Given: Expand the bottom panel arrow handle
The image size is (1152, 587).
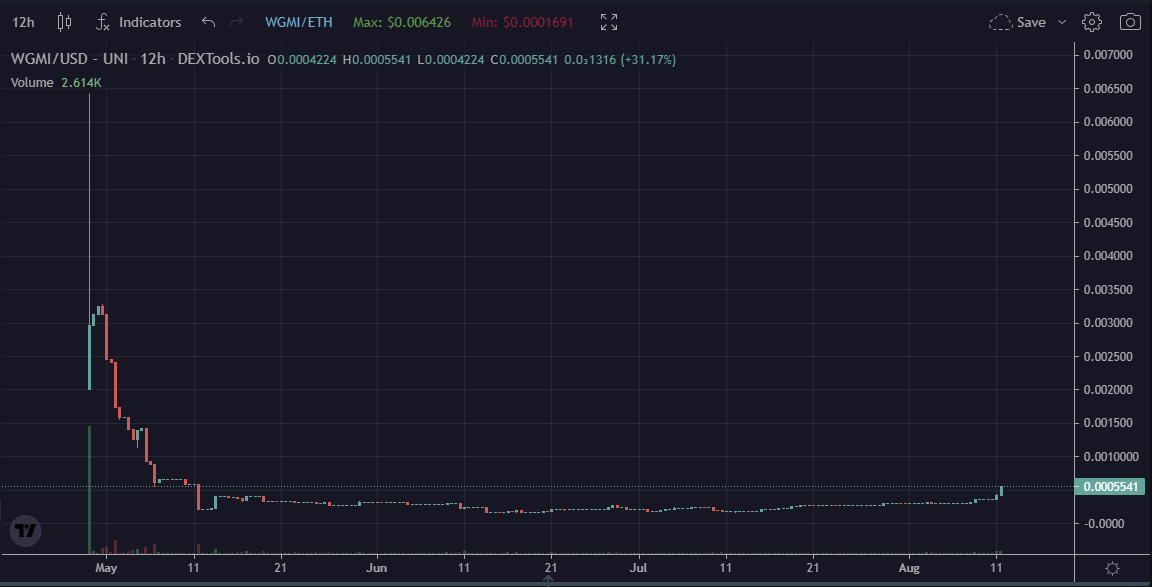Looking at the screenshot, I should [x=547, y=580].
